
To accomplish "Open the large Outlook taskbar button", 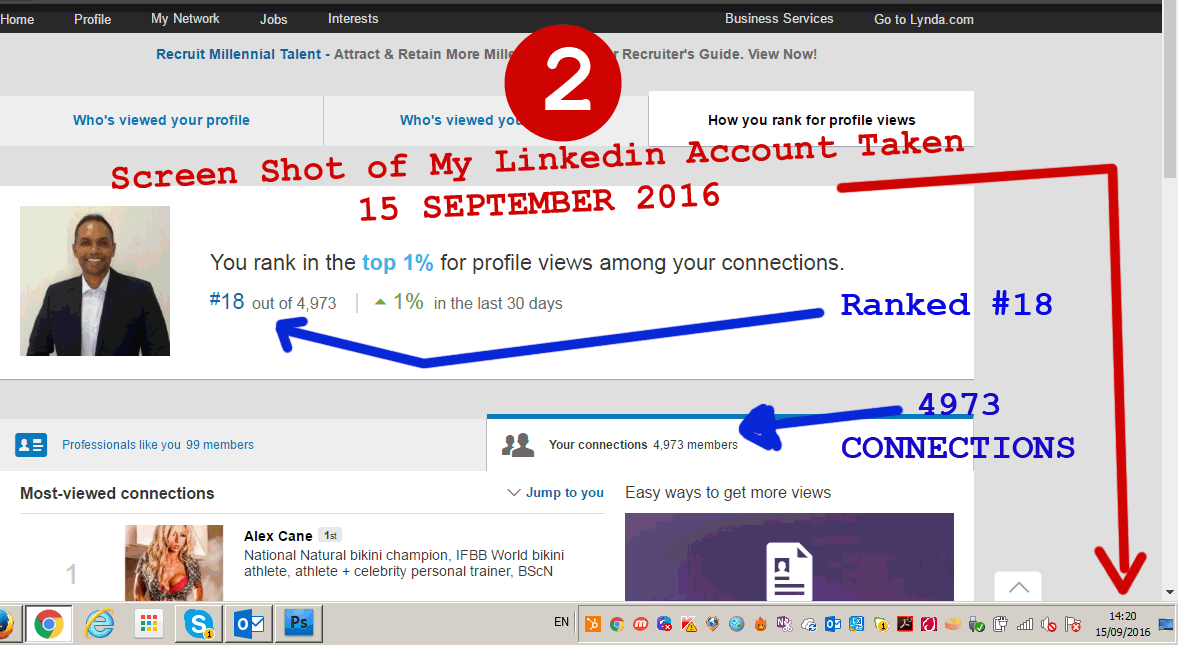I will point(249,624).
